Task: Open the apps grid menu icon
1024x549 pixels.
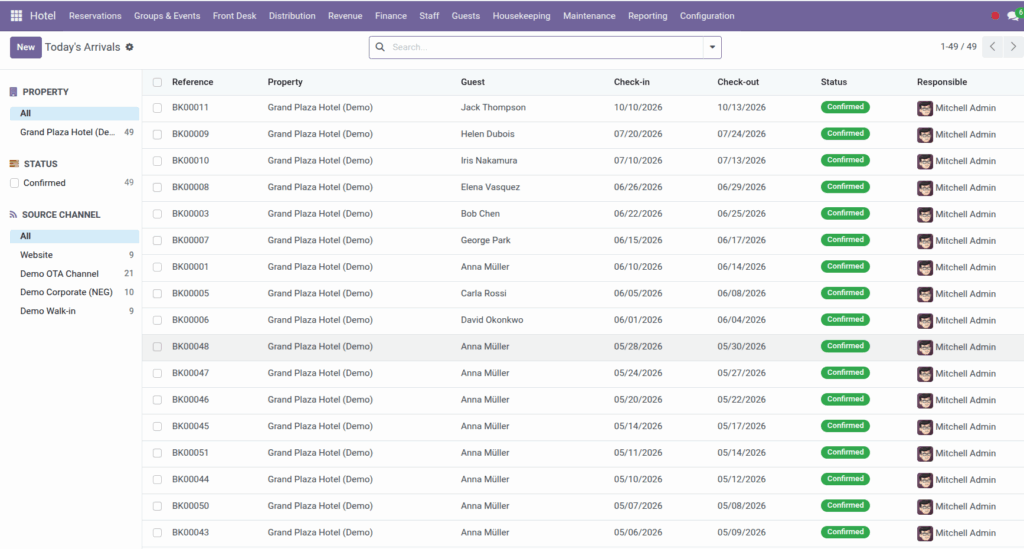Action: pos(16,16)
